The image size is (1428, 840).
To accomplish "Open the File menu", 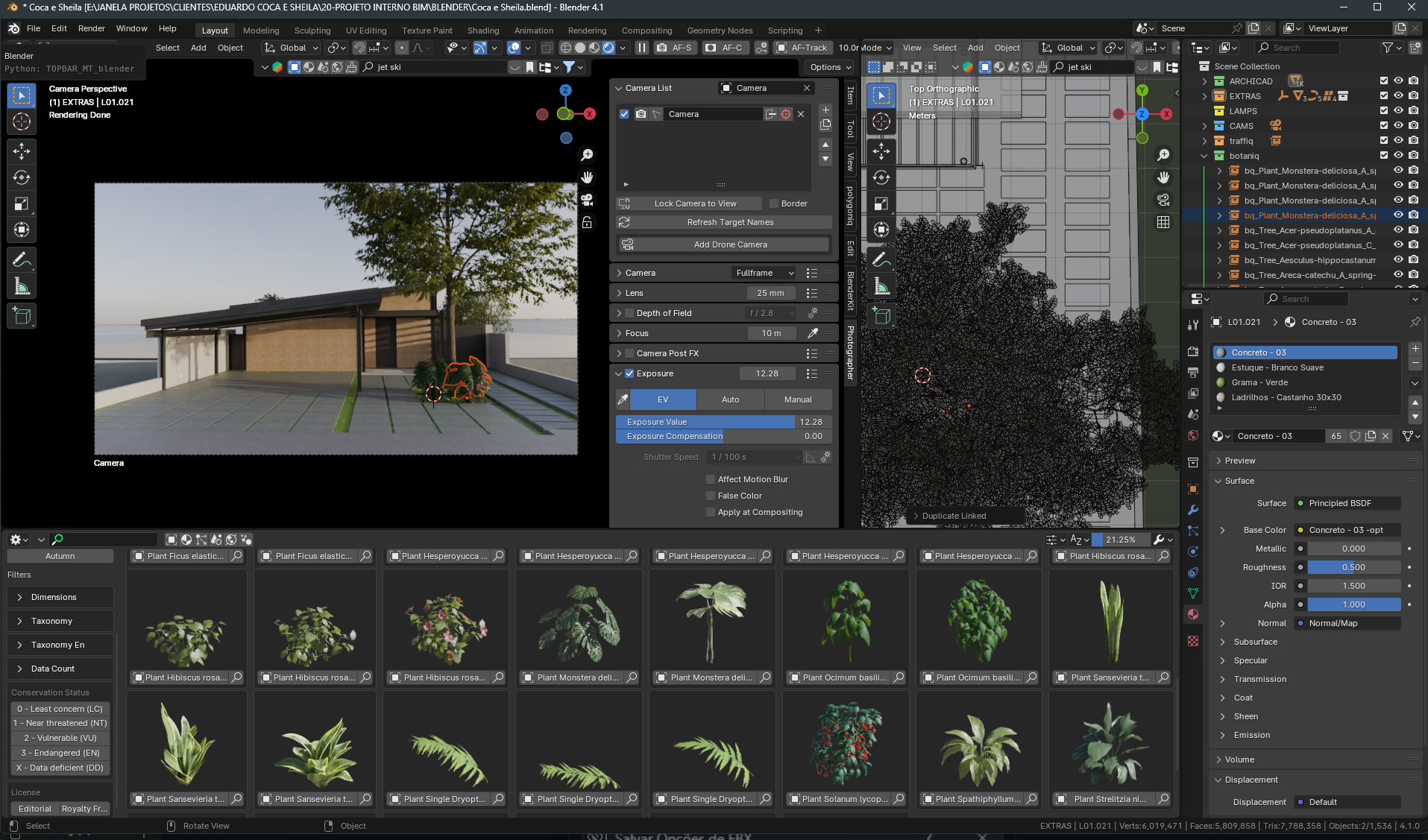I will click(34, 28).
